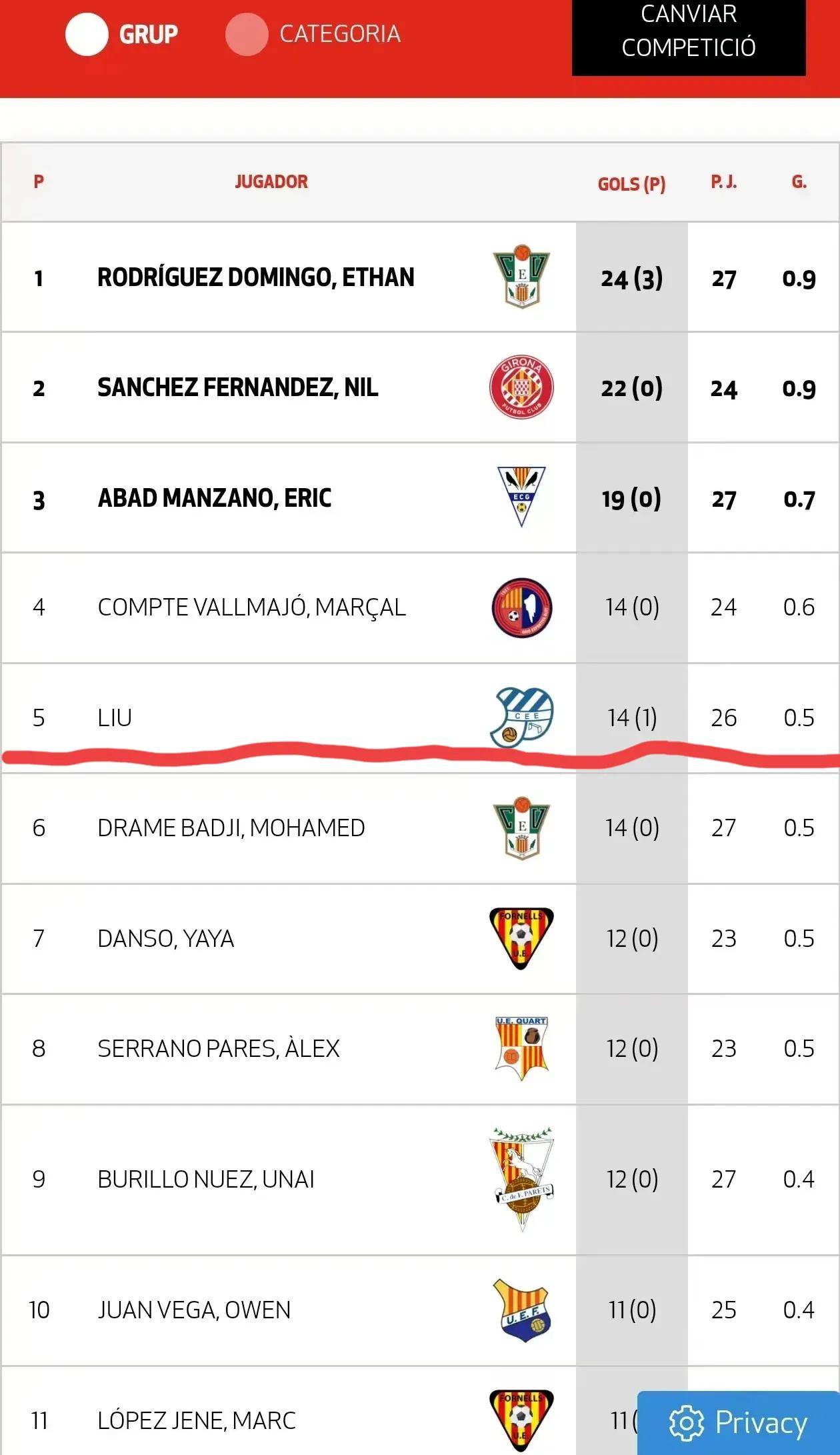The image size is (840, 1455).
Task: Open the Privacy settings button
Action: click(738, 1422)
